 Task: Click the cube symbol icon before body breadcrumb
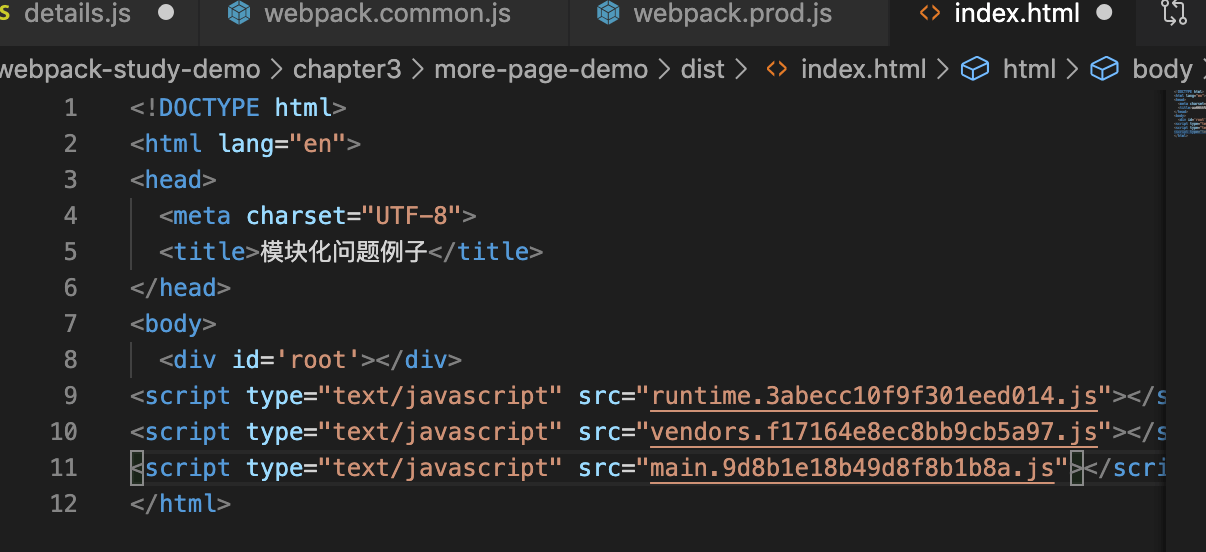coord(1104,69)
